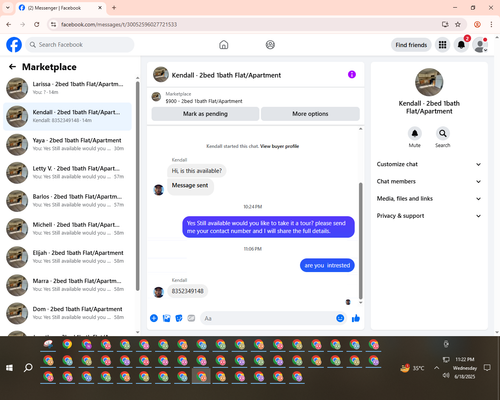Click the 'are you intrested' message bubble
500x400 pixels.
327,265
